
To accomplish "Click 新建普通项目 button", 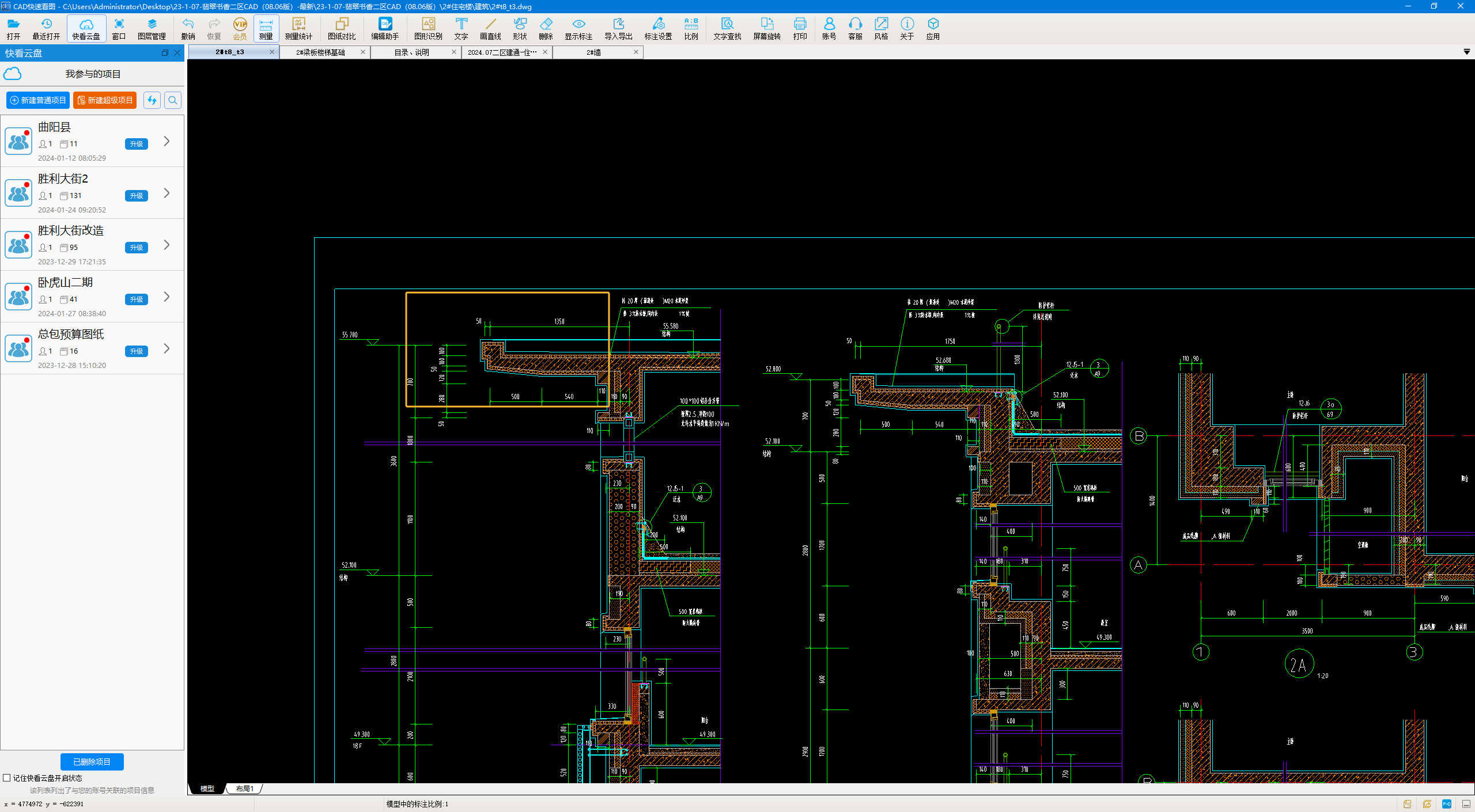I will point(38,100).
